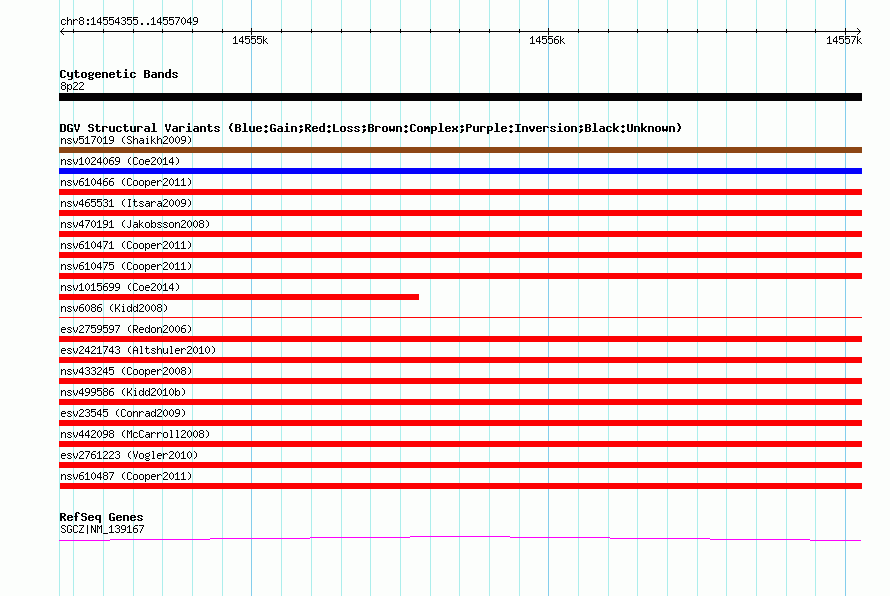Screen dimensions: 890x596
Task: Click the chr8:14554355..14557049 coordinate label
Action: [129, 22]
